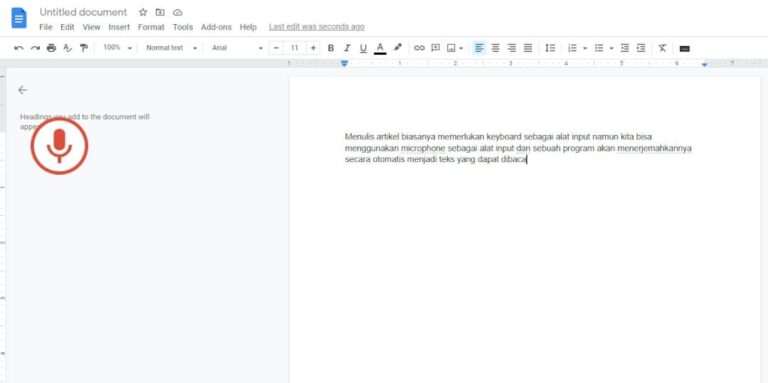Click the red voice typing microphone
768x383 pixels.
pyautogui.click(x=59, y=146)
